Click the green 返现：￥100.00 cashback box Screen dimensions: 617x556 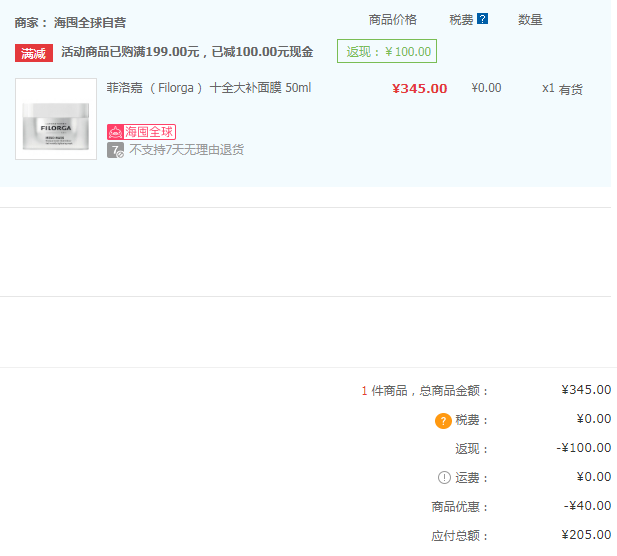(387, 51)
